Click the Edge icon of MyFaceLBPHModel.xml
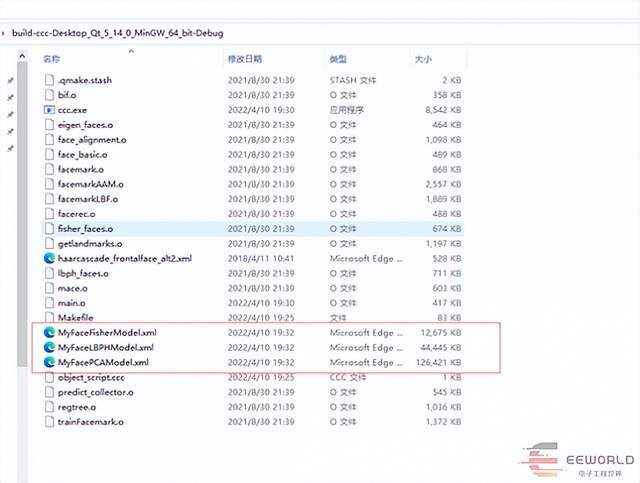 [49, 347]
